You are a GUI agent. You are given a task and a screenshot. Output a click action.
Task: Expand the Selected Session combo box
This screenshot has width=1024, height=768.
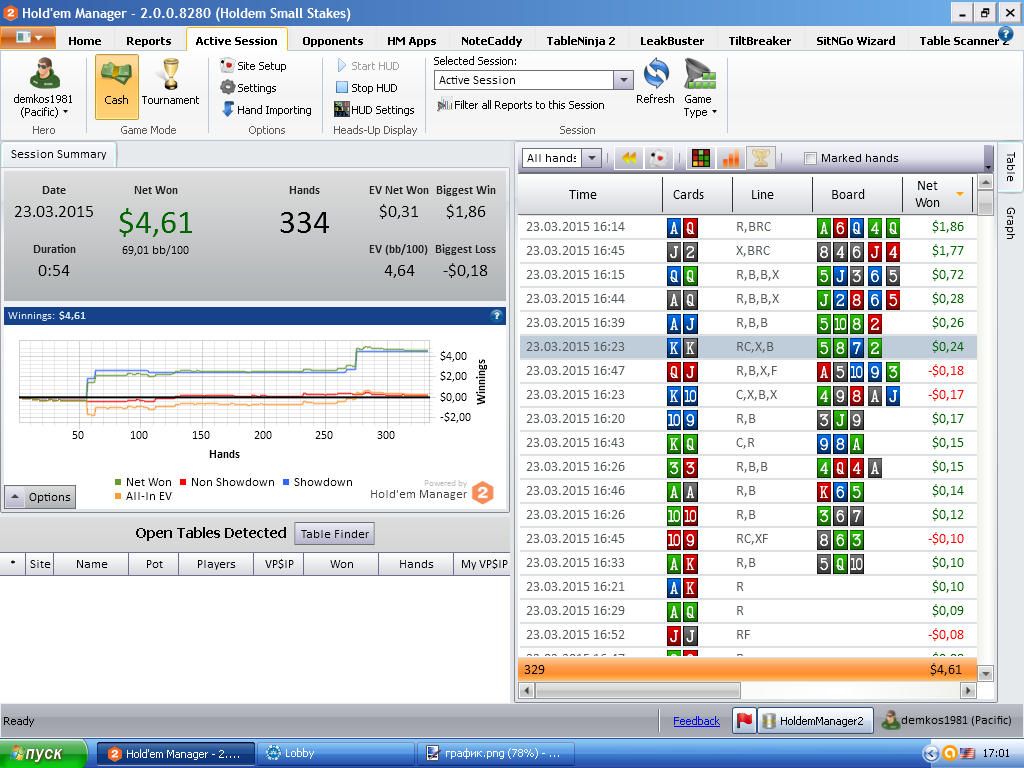[x=624, y=80]
